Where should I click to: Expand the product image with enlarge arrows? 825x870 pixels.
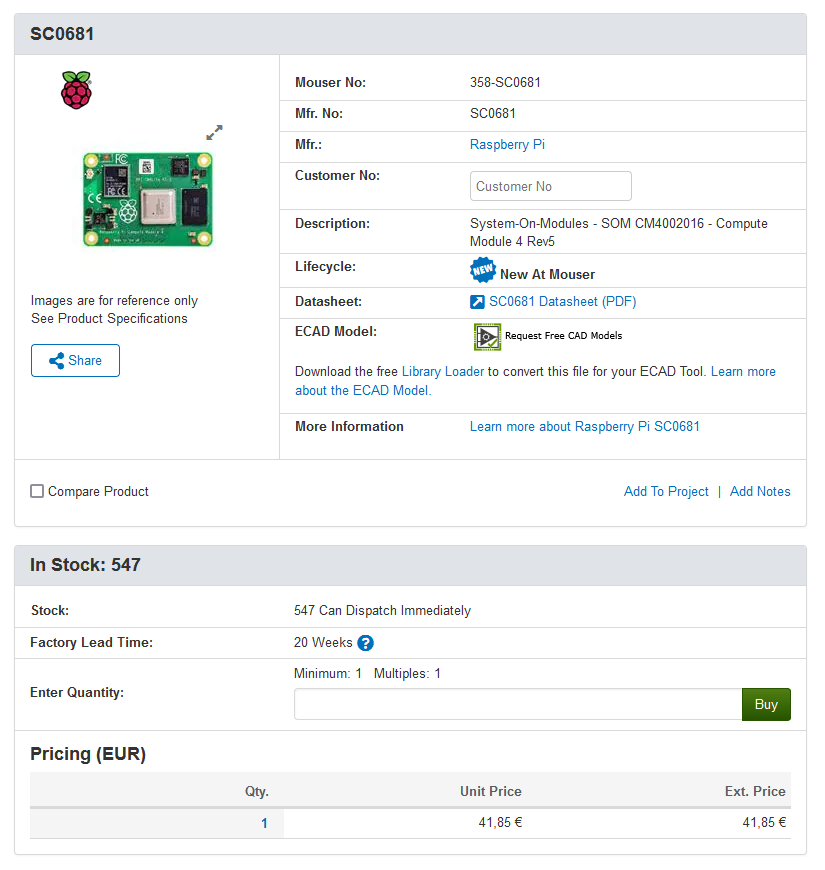pyautogui.click(x=214, y=132)
